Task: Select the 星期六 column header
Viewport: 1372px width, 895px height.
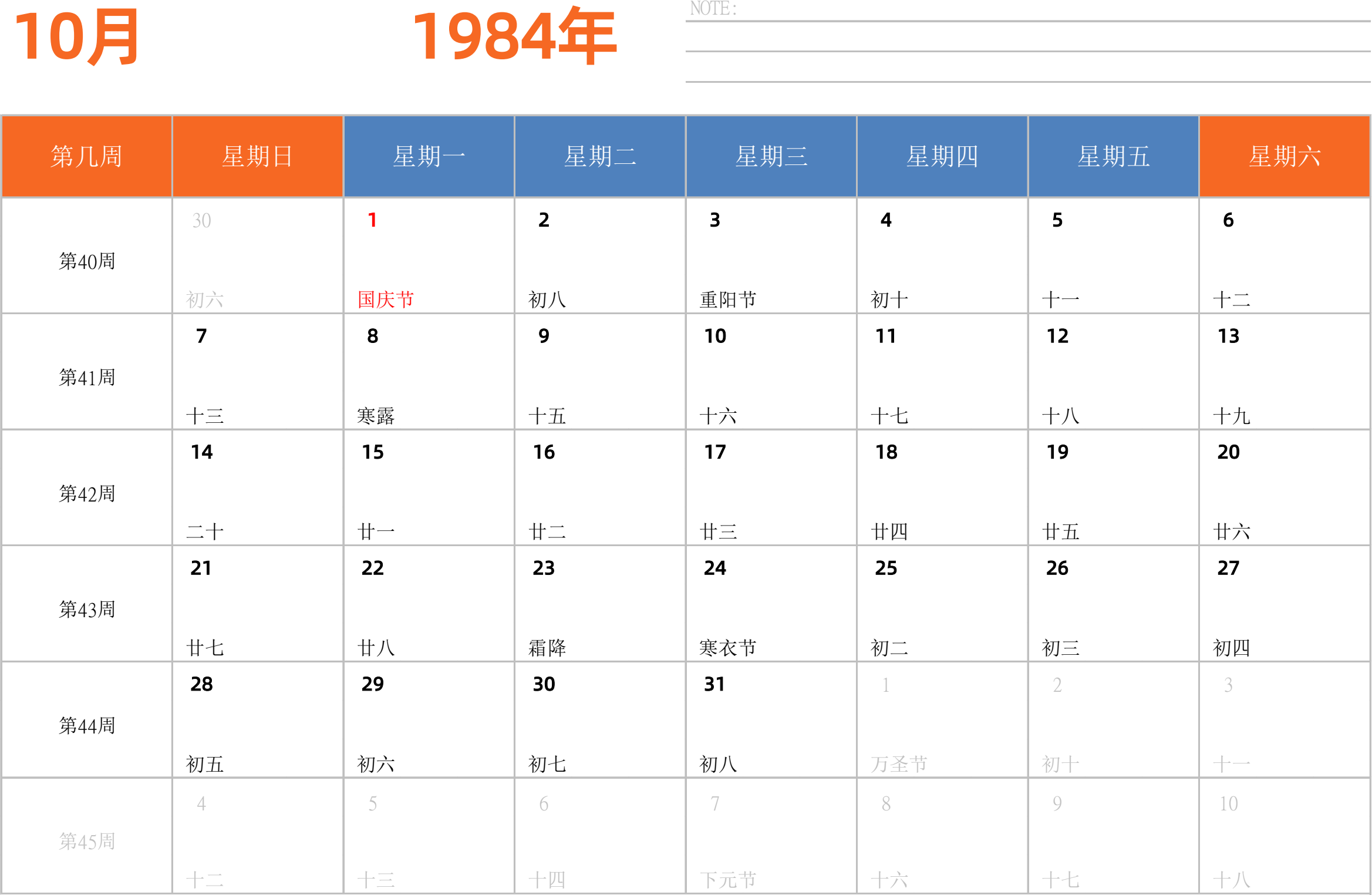Action: [x=1285, y=156]
